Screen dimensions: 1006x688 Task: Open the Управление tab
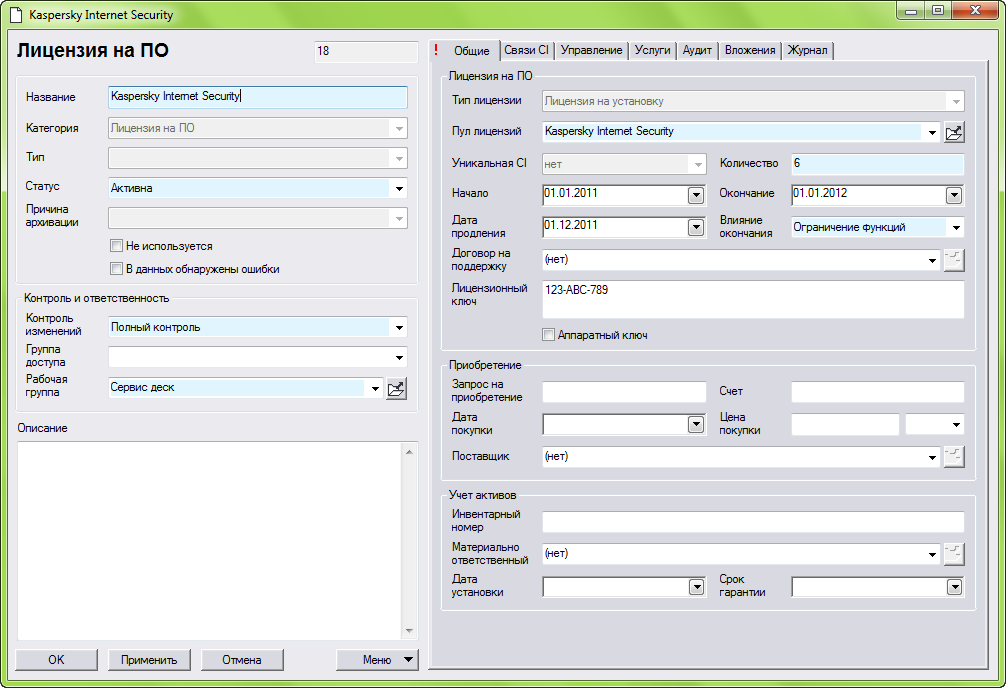(x=591, y=50)
